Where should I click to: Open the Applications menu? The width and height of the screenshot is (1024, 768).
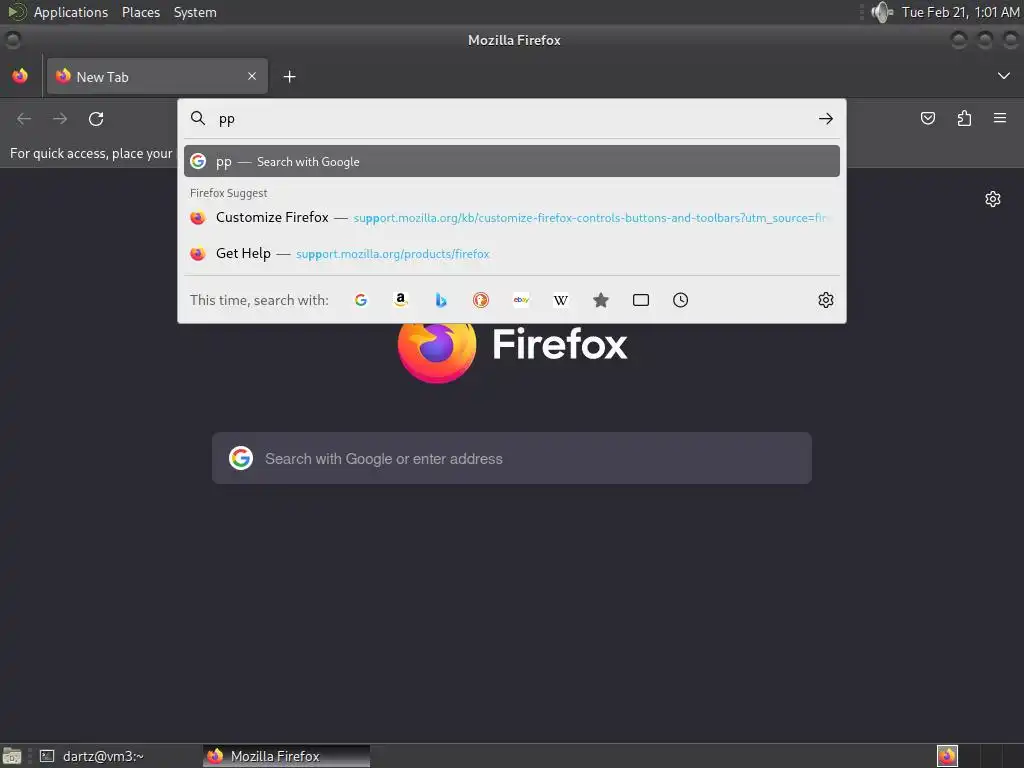click(71, 12)
